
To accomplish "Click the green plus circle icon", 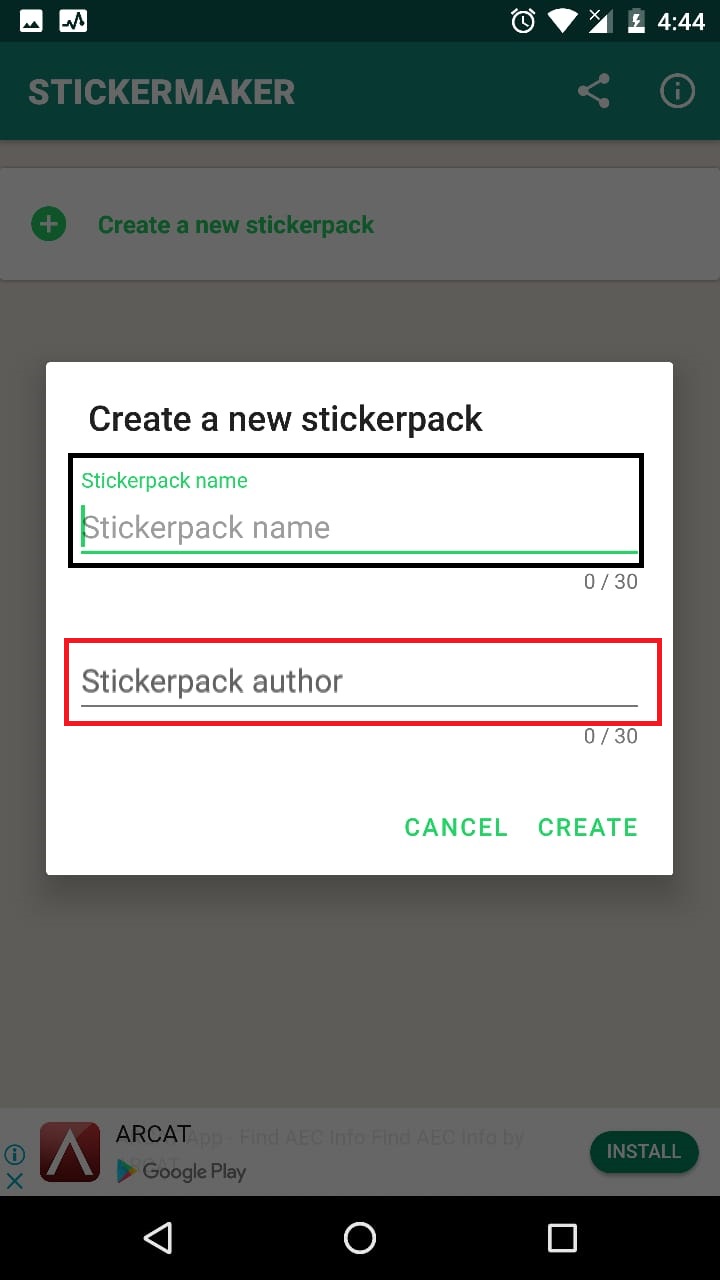I will tap(49, 224).
